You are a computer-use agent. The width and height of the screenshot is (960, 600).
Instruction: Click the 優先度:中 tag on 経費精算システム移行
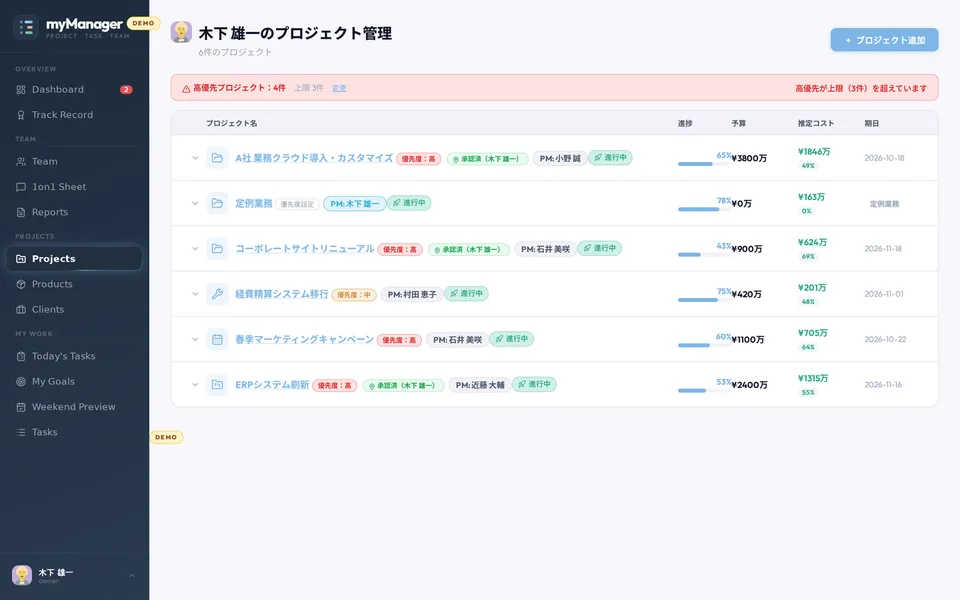pos(354,294)
